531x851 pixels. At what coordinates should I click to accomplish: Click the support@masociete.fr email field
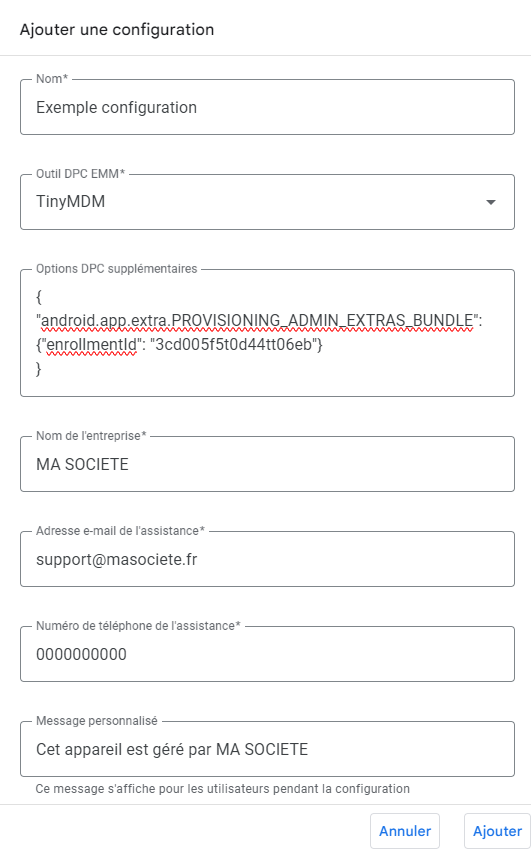(x=267, y=559)
